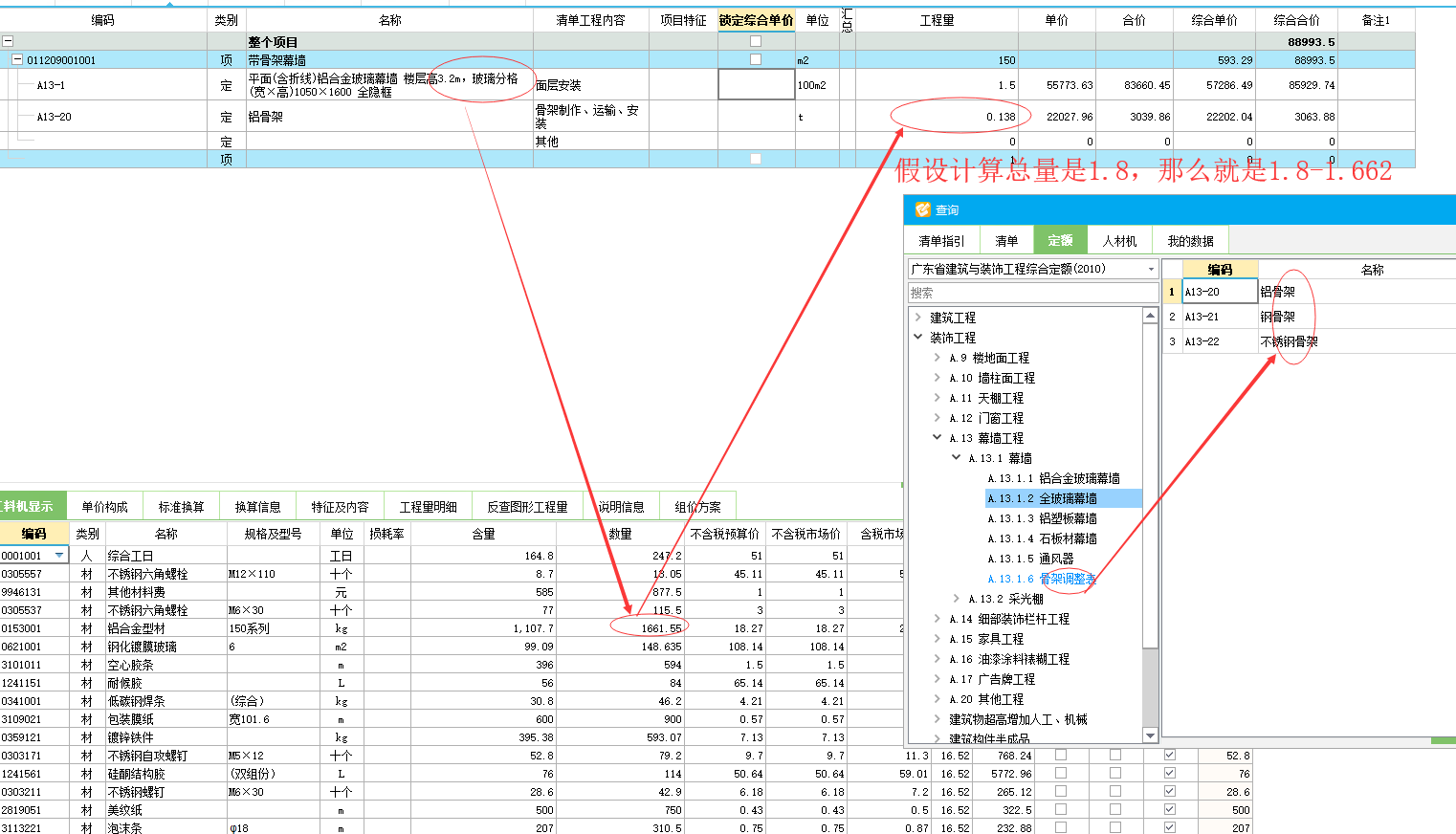Image resolution: width=1456 pixels, height=834 pixels.
Task: Click the 锁定综合单价 column header
Action: click(x=756, y=20)
